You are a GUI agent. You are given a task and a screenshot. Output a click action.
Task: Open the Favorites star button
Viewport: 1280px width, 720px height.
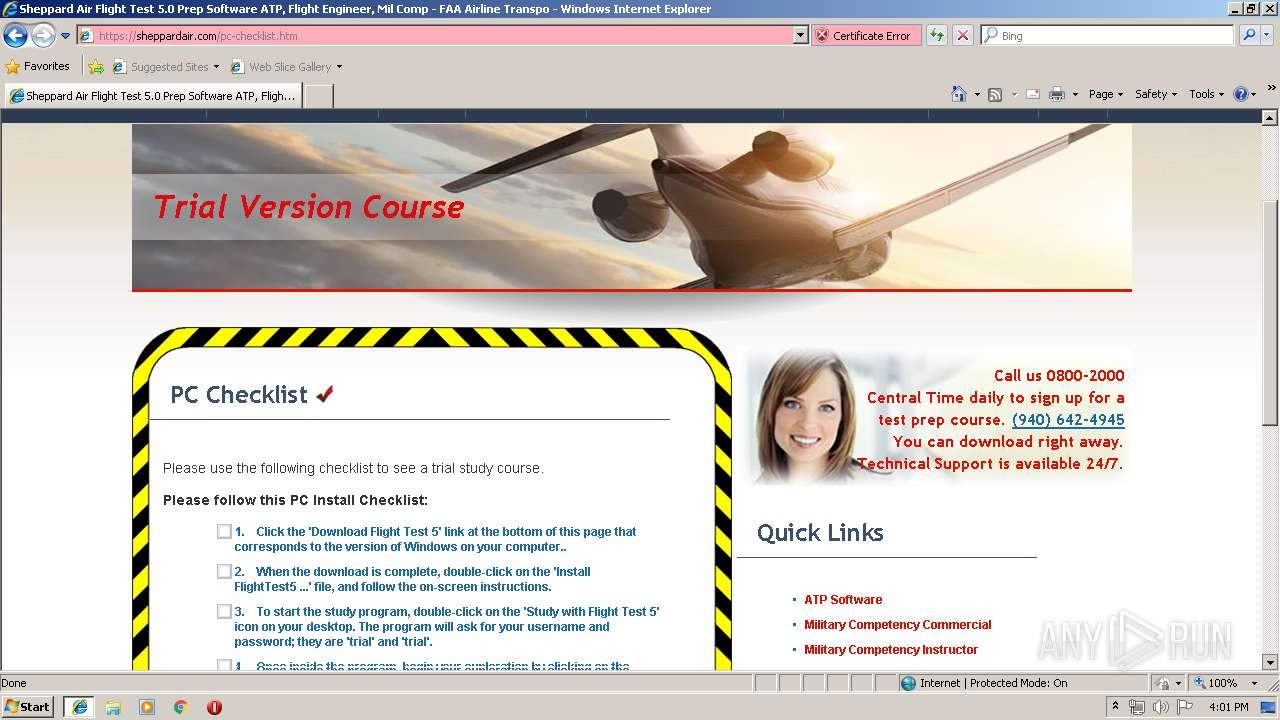pyautogui.click(x=38, y=66)
